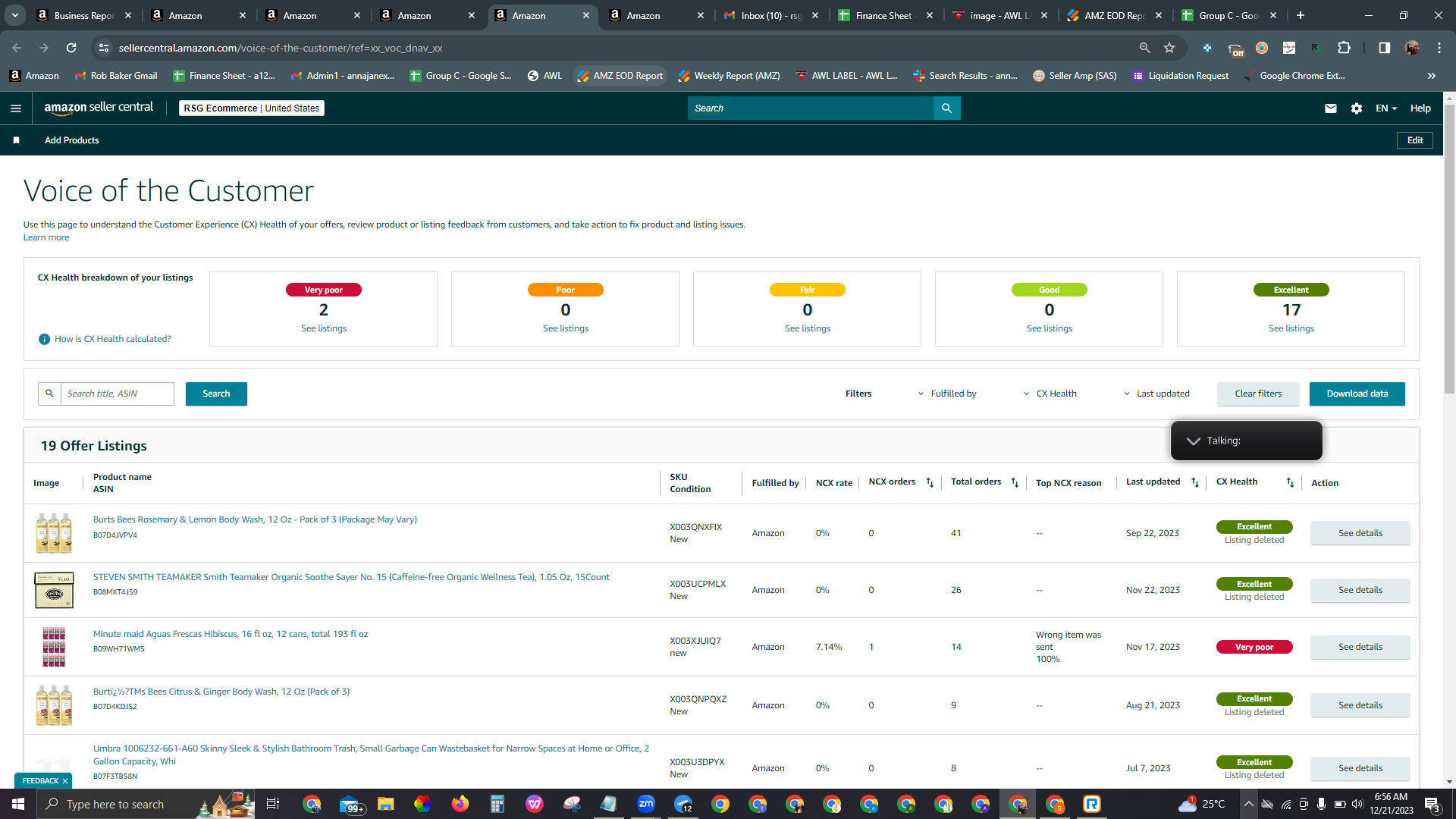The height and width of the screenshot is (819, 1456).
Task: Click the bookmark flag icon beside Add Products
Action: point(17,140)
